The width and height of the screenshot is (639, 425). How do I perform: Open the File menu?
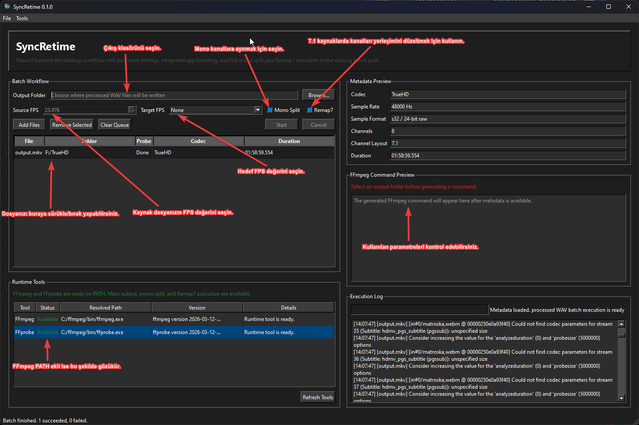pos(7,18)
